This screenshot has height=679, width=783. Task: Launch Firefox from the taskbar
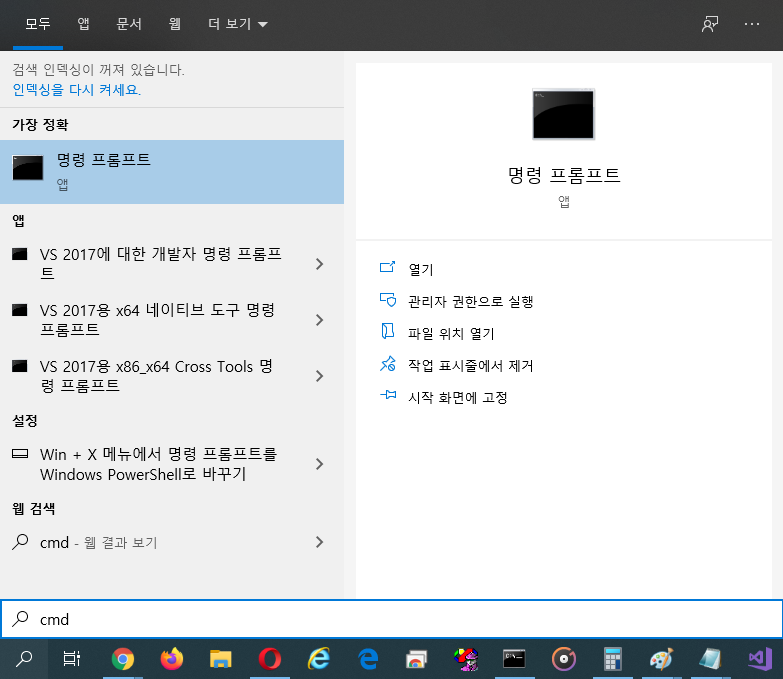[x=172, y=659]
